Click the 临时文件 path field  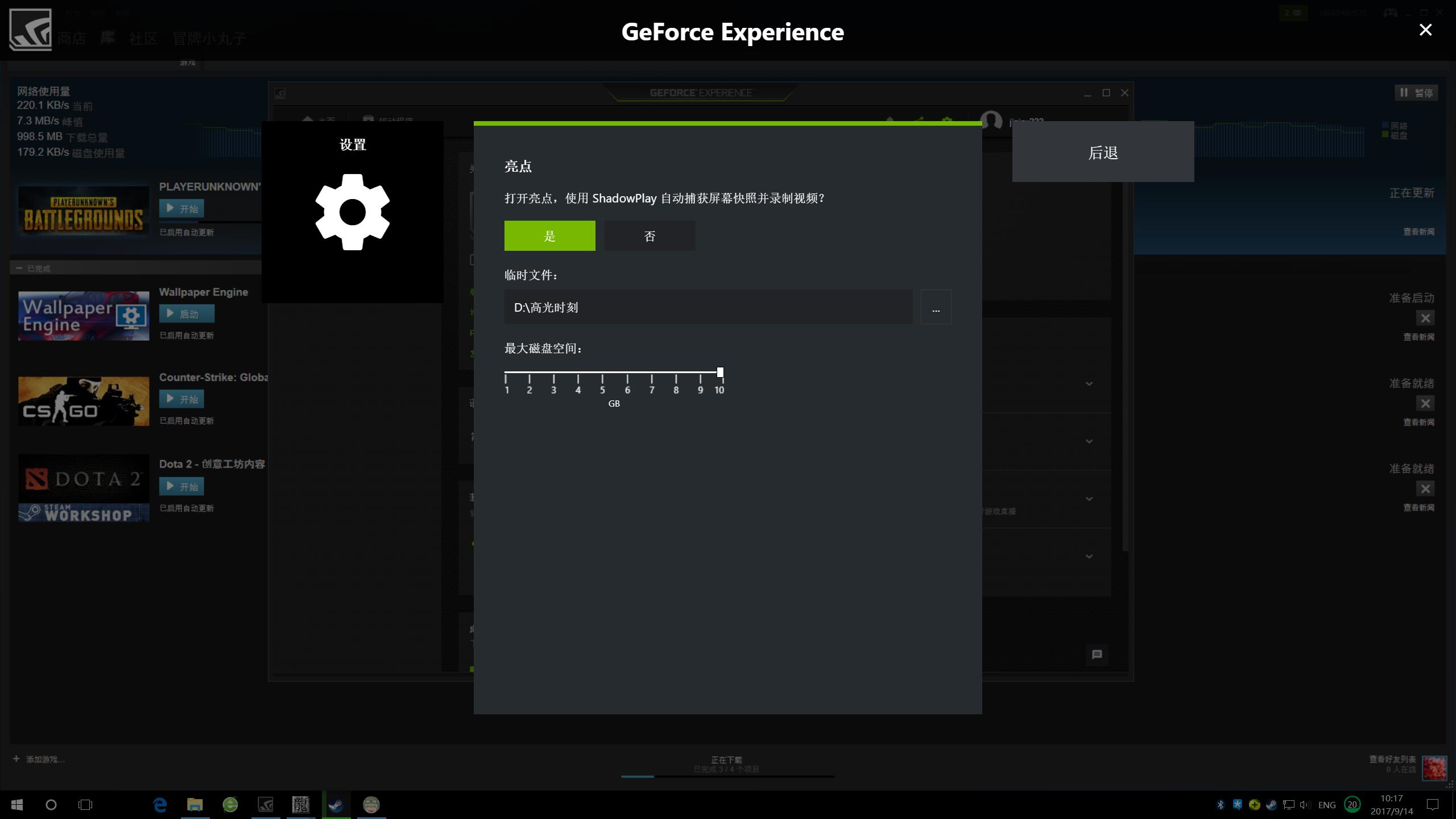tap(708, 307)
